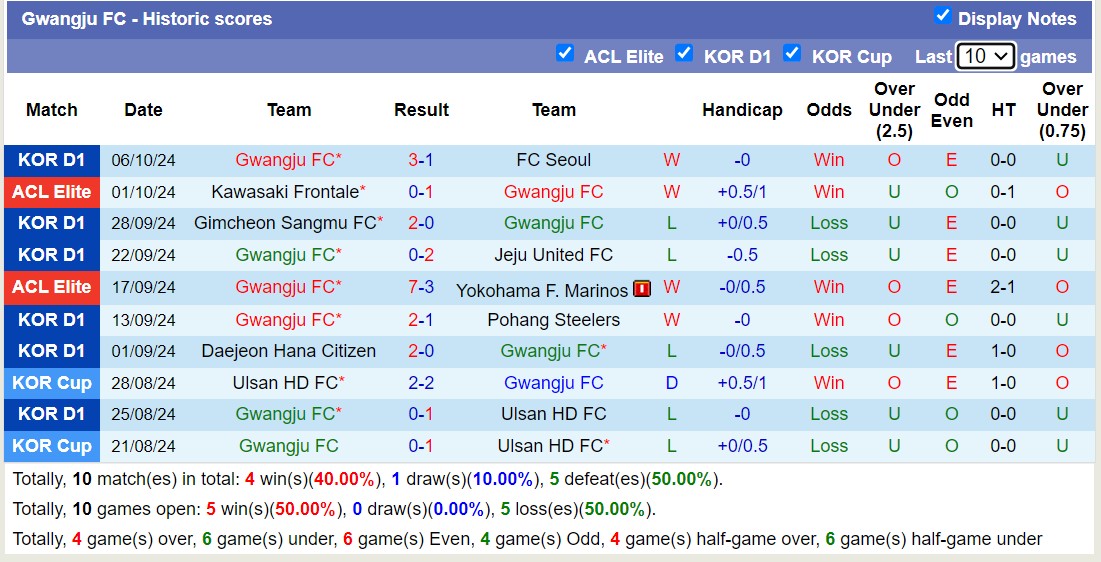The width and height of the screenshot is (1101, 562).
Task: Open Yokohama F. Marinos team link
Action: 542,290
